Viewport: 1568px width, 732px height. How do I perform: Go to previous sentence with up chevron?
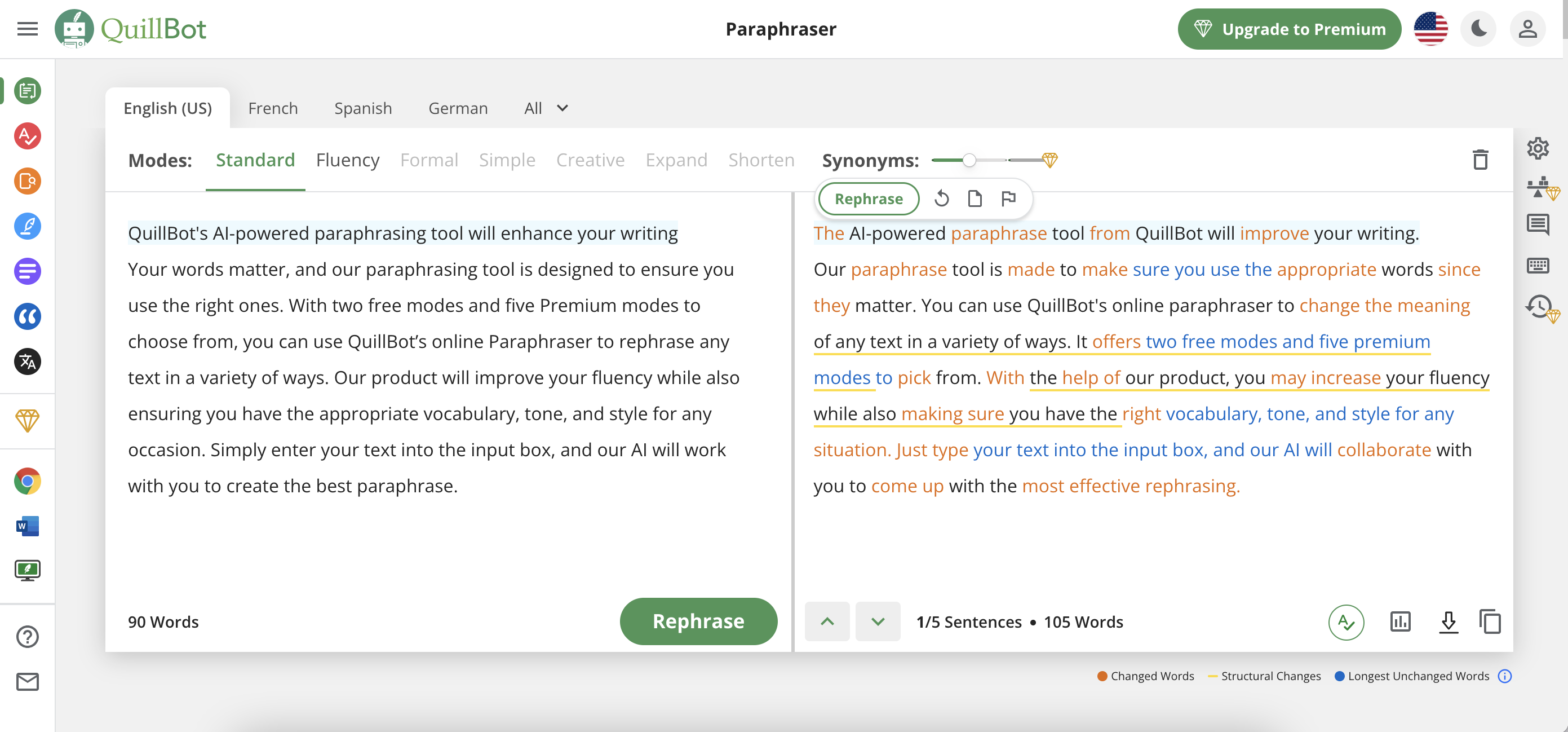[x=827, y=622]
